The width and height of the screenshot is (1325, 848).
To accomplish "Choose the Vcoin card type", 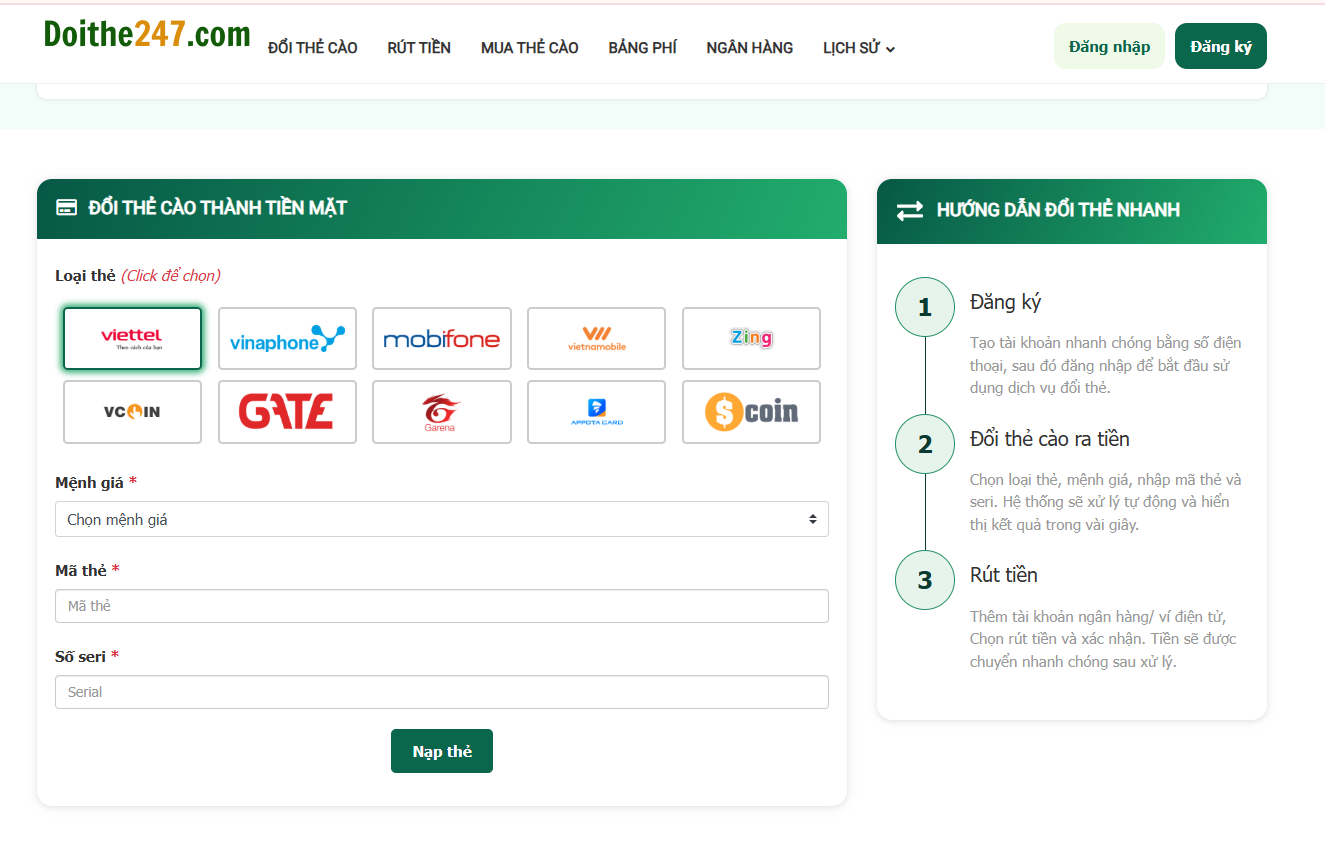I will coord(132,412).
